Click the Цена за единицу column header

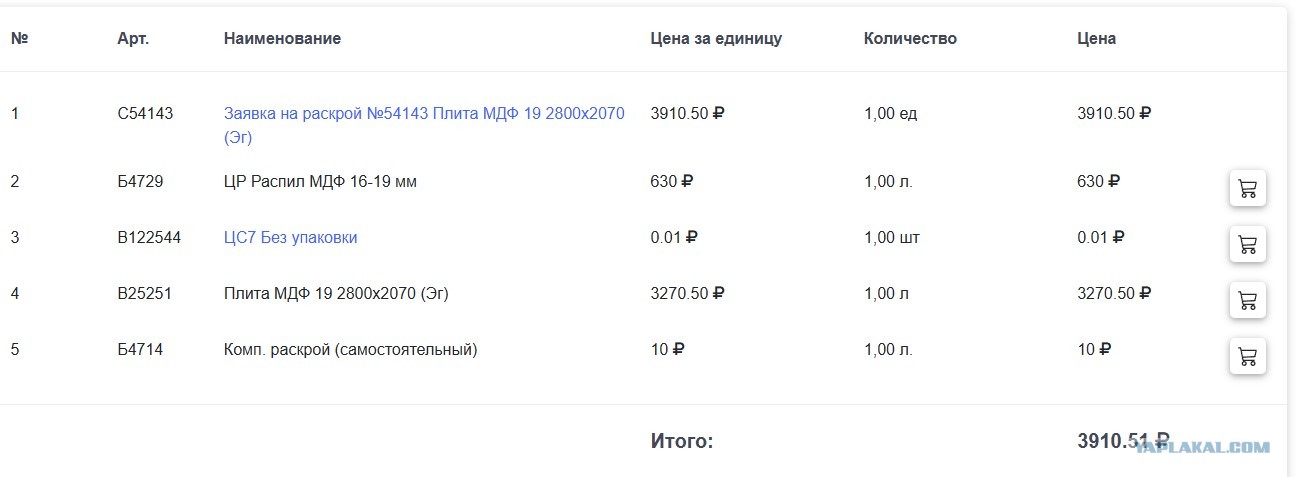716,38
